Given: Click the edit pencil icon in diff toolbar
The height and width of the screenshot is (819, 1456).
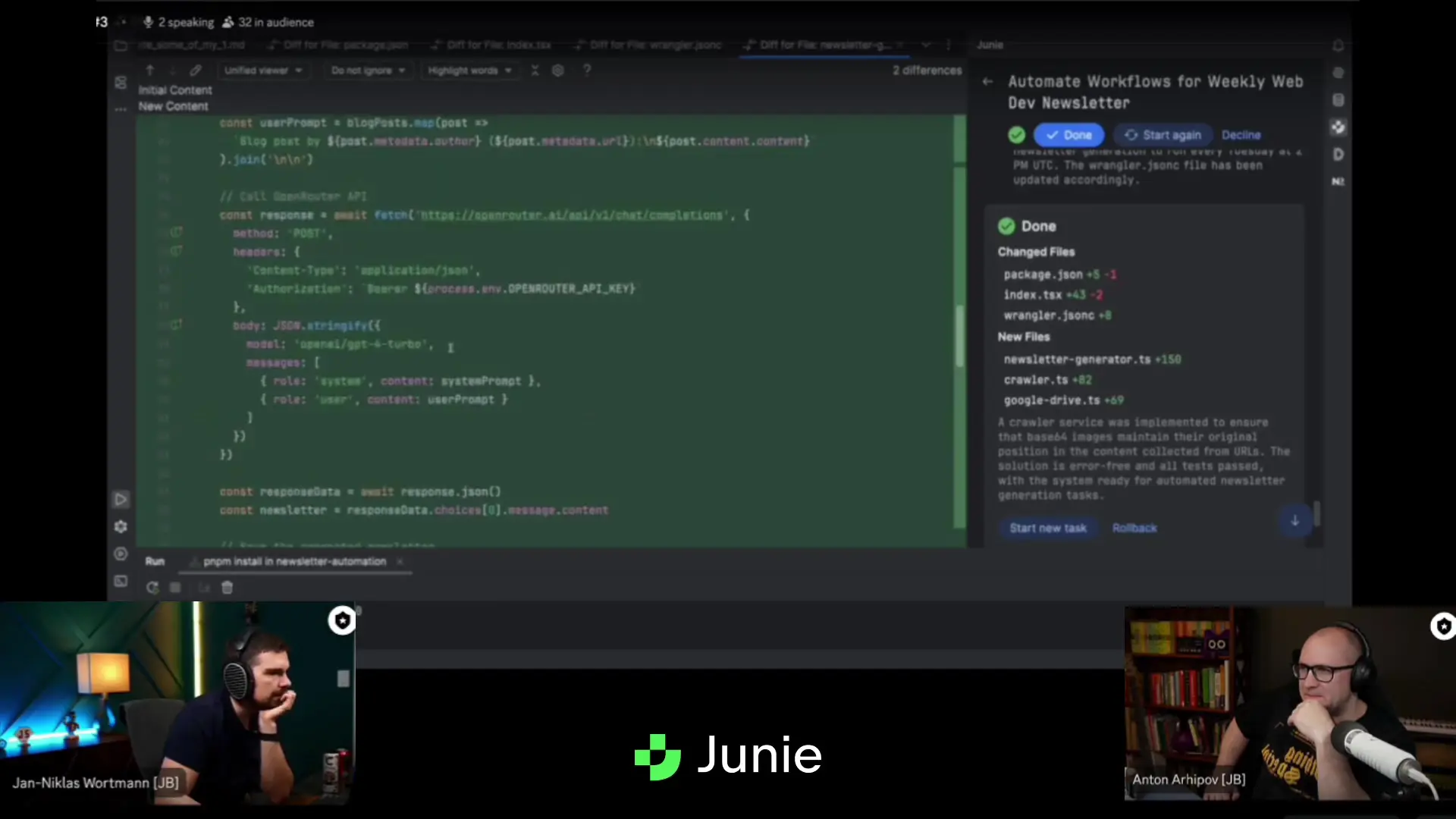Looking at the screenshot, I should point(196,70).
